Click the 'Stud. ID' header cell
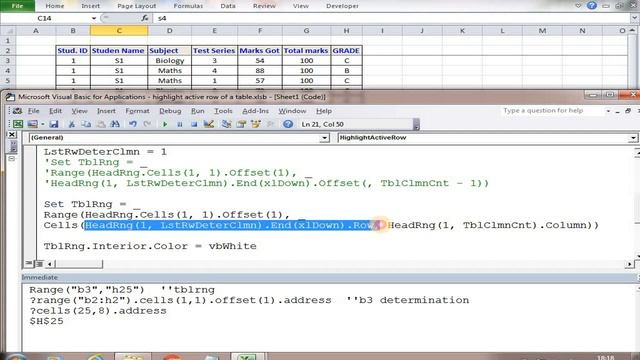This screenshot has height=360, width=640. (x=73, y=51)
